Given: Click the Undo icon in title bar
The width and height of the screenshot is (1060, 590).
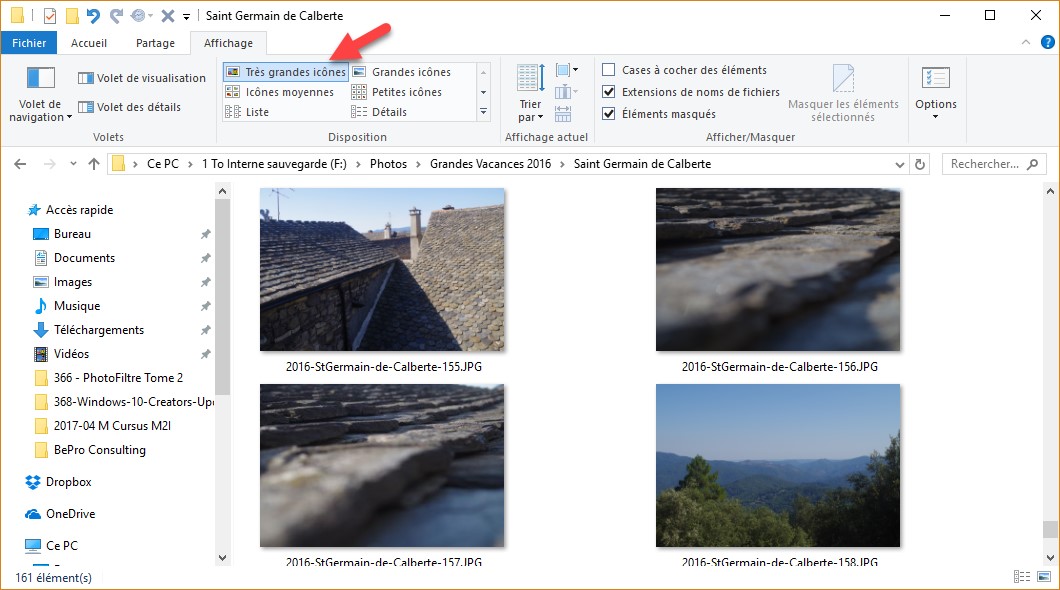Looking at the screenshot, I should tap(93, 16).
